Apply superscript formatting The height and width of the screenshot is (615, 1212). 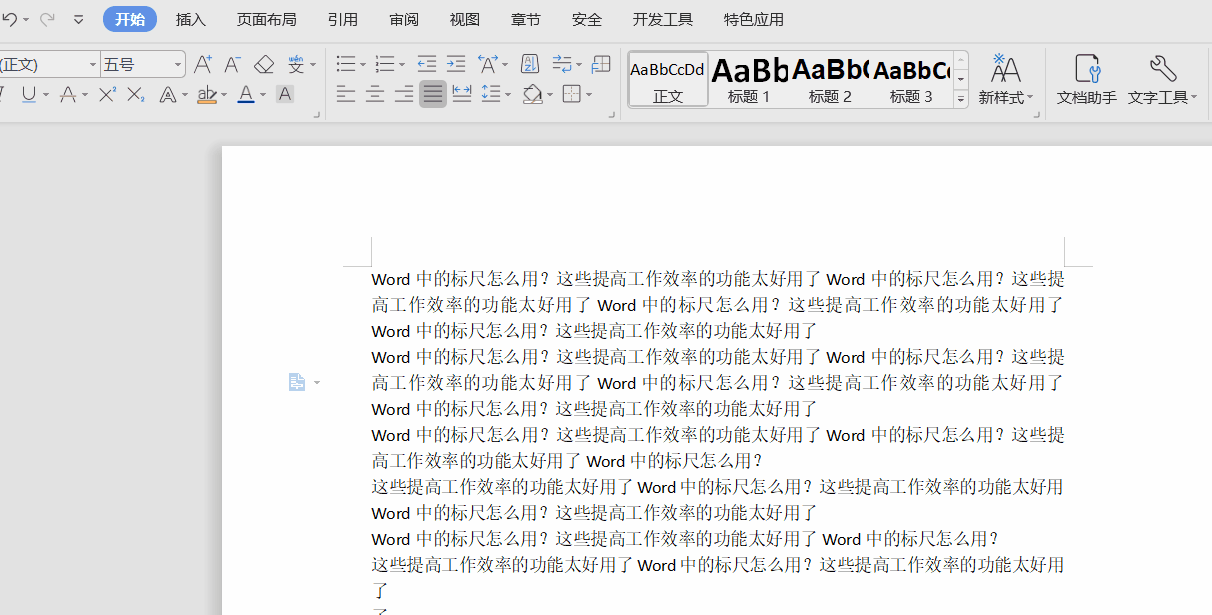[107, 94]
